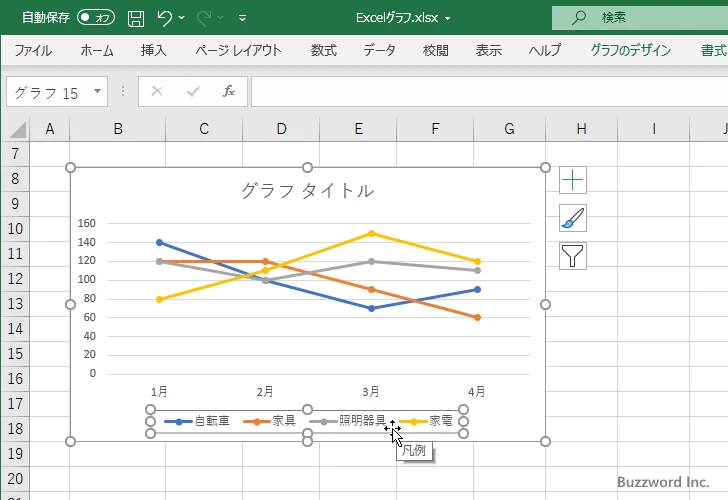The height and width of the screenshot is (500, 728).
Task: Open Chart Styles paintbrush button
Action: pos(572,218)
